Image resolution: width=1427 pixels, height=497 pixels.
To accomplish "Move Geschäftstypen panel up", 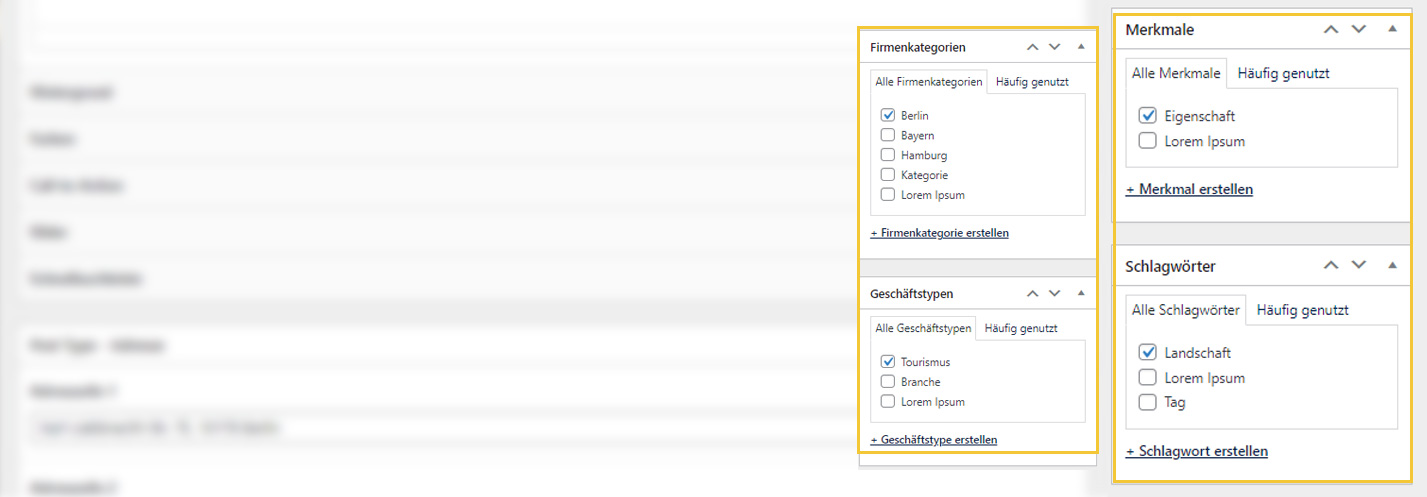I will 1032,294.
